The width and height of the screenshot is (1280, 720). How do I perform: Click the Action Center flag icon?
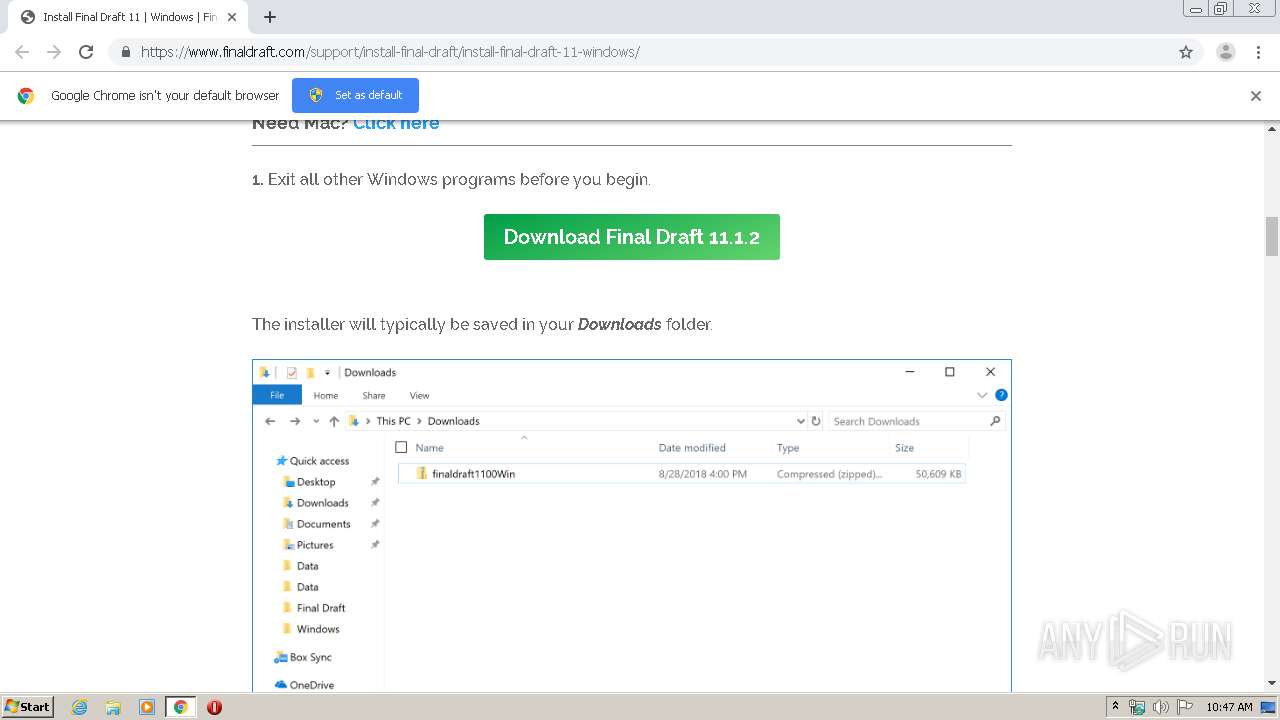click(x=1185, y=707)
